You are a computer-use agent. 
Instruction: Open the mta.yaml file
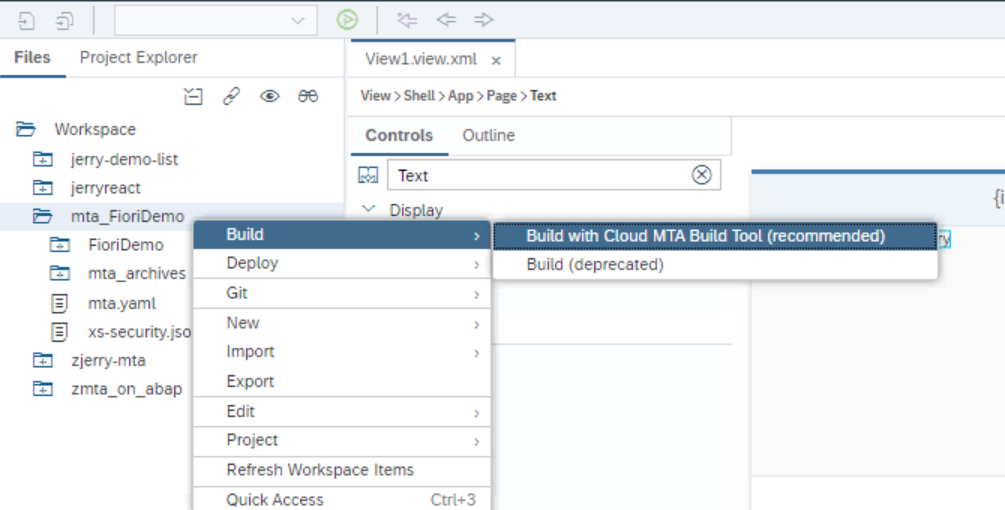tap(121, 303)
